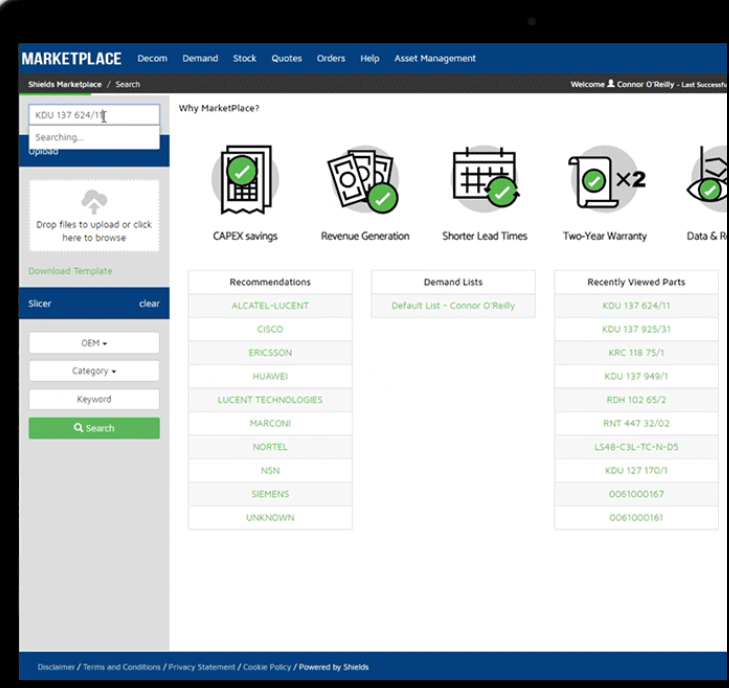Viewport: 729px width, 688px height.
Task: Click the MARKETPLACE logo
Action: pyautogui.click(x=71, y=59)
